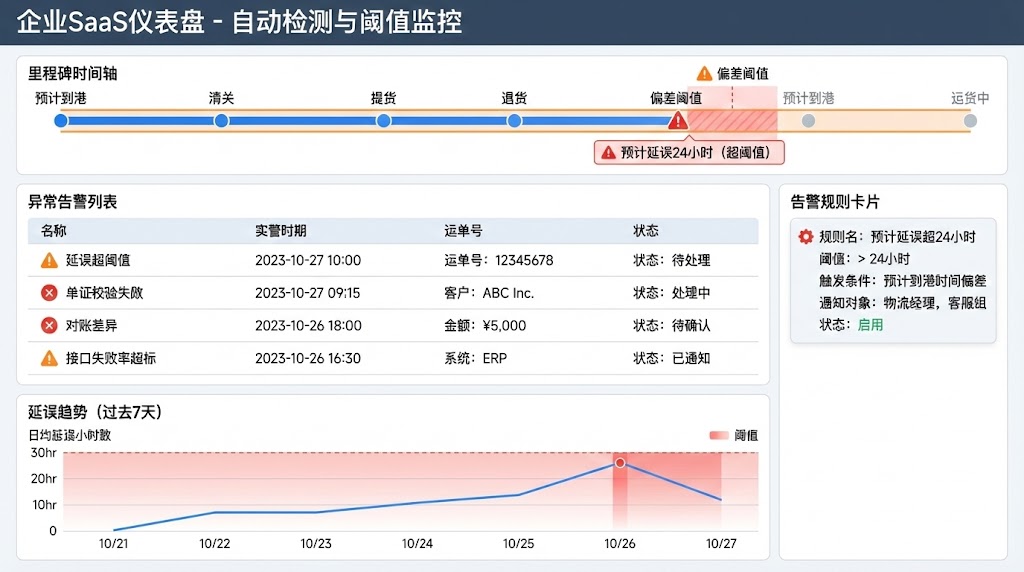Select the 退货 milestone dot on the timeline

point(514,121)
